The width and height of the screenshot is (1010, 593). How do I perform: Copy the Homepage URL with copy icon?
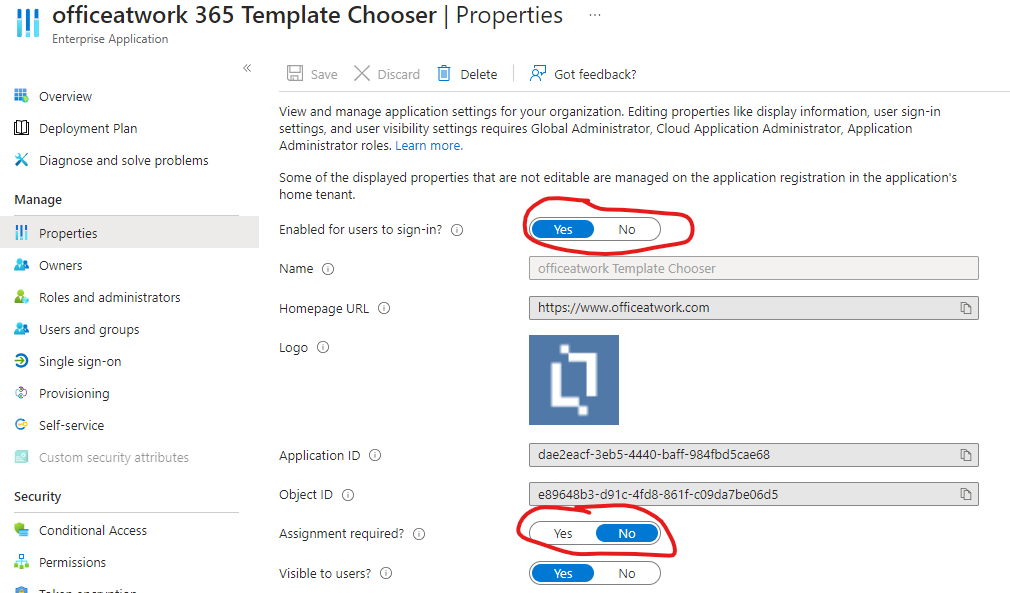[965, 308]
